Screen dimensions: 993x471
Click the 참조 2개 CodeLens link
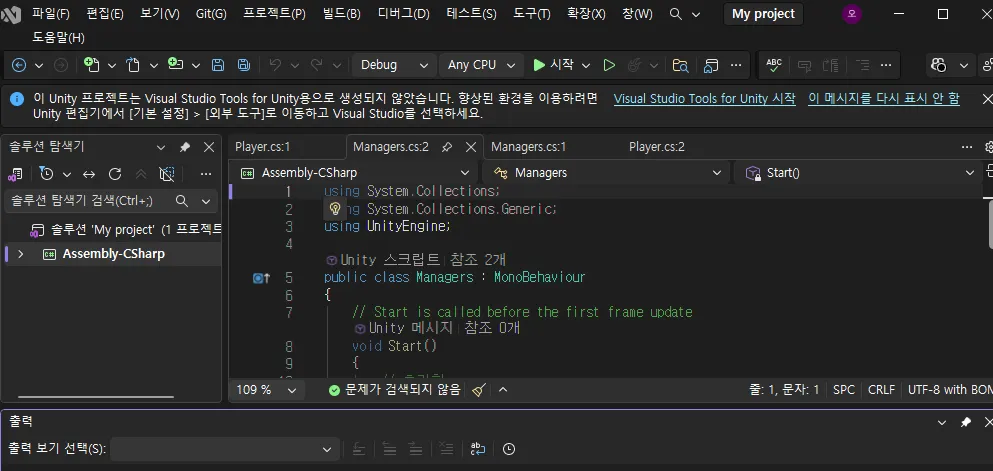click(x=478, y=260)
